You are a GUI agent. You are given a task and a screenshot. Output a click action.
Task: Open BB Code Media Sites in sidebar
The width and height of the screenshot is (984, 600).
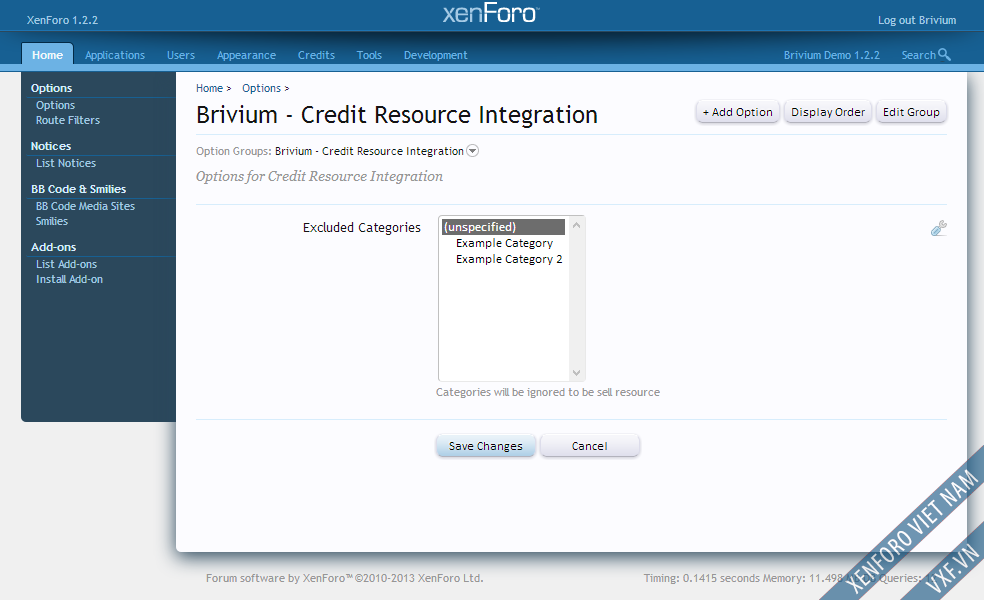coord(85,206)
